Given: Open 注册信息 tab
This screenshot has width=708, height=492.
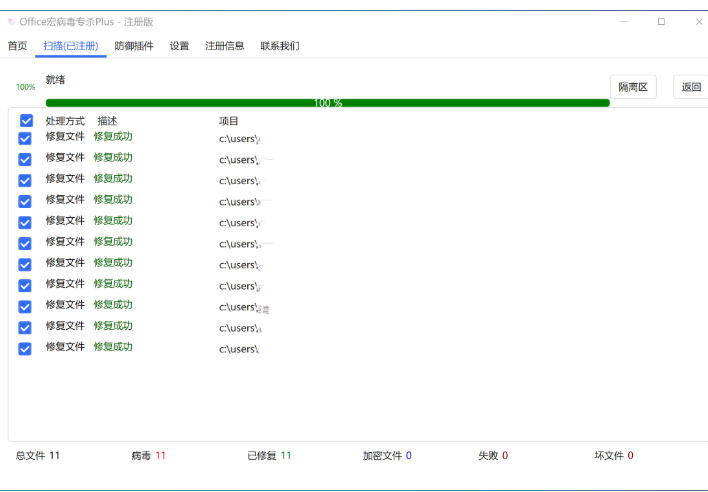Looking at the screenshot, I should (x=224, y=46).
